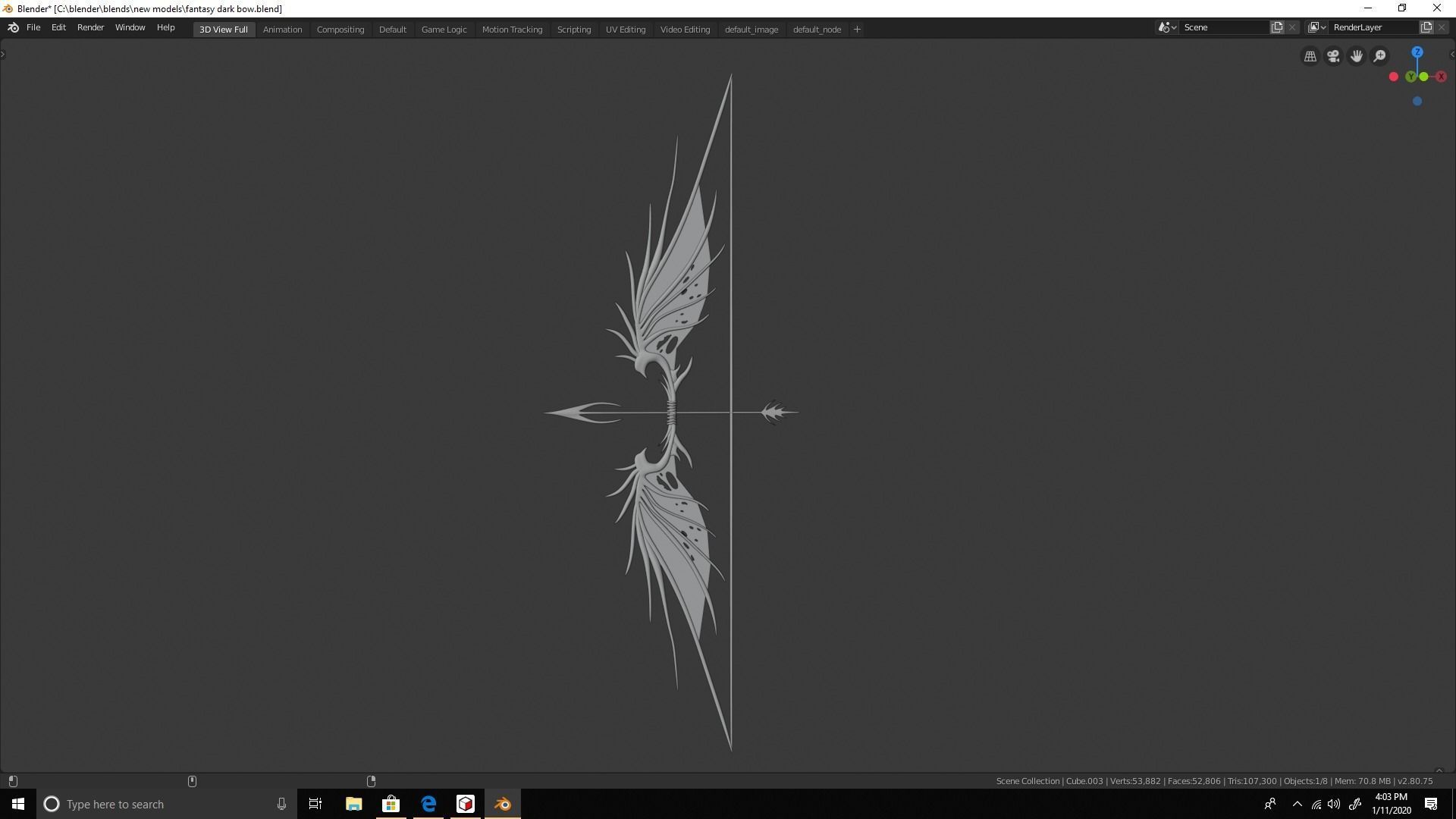Add a new workspace with the plus button

click(x=856, y=29)
